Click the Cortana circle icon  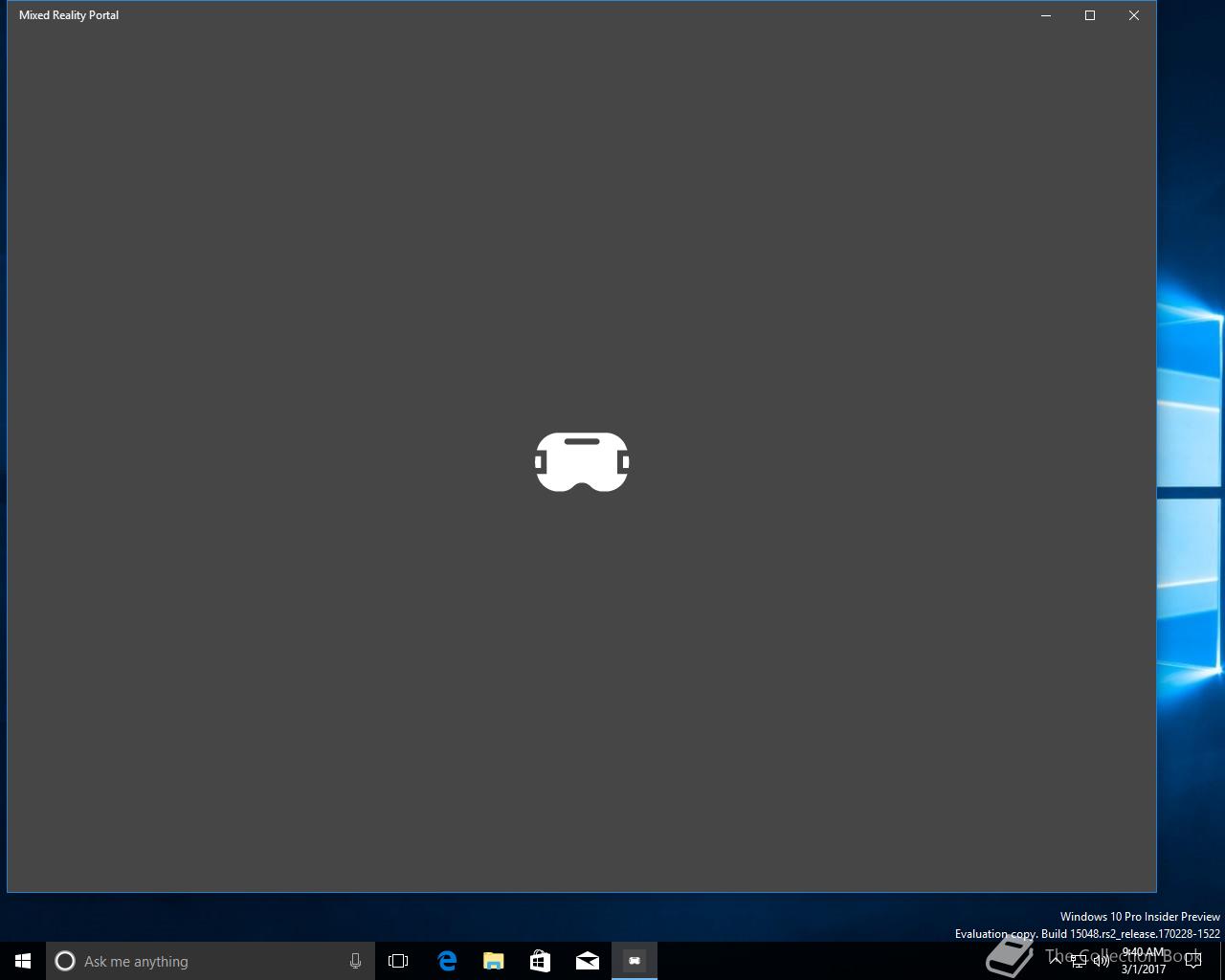(x=65, y=961)
